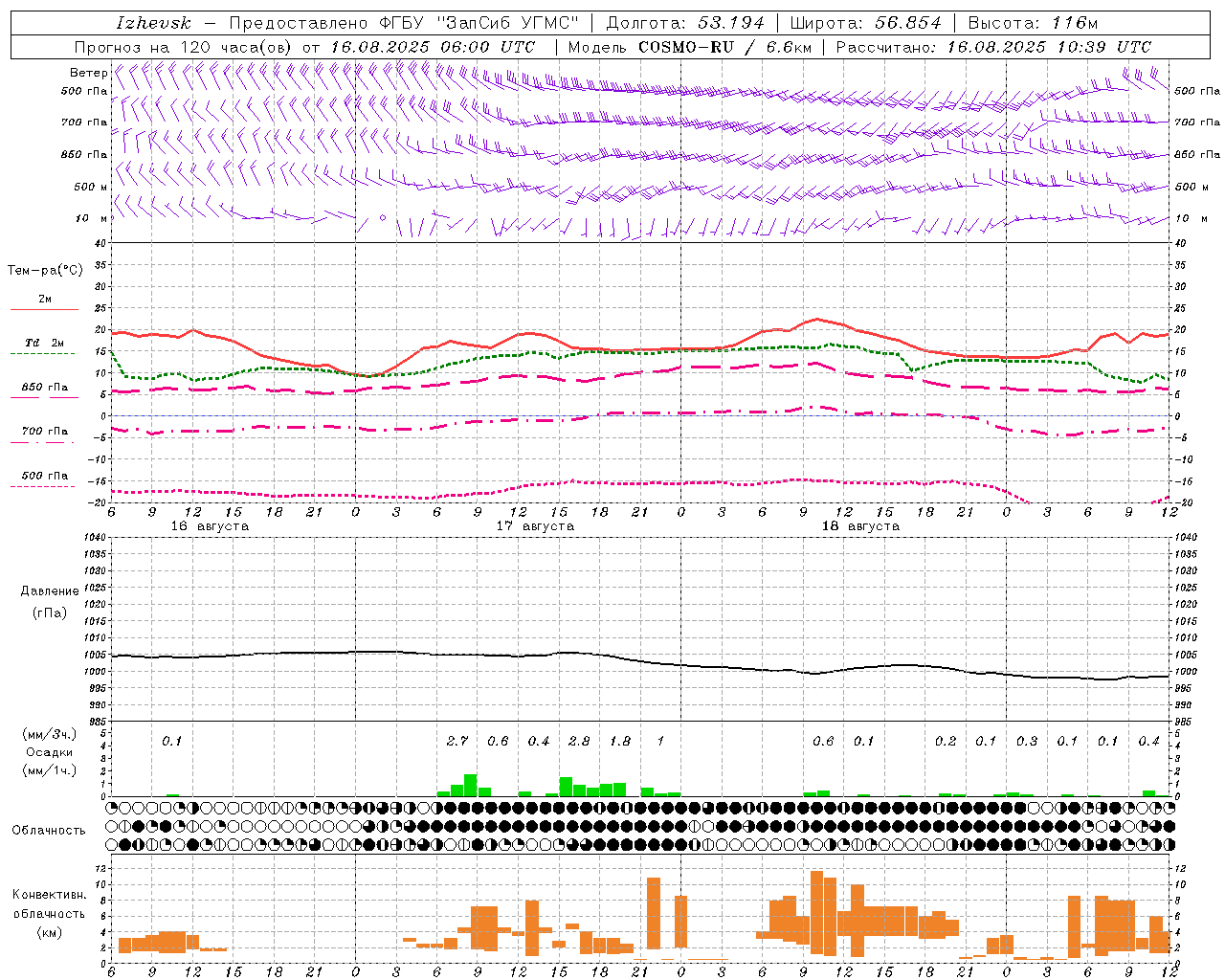Screen dimensions: 1225x980
Task: Click the Давление pressure label
Action: click(x=49, y=591)
